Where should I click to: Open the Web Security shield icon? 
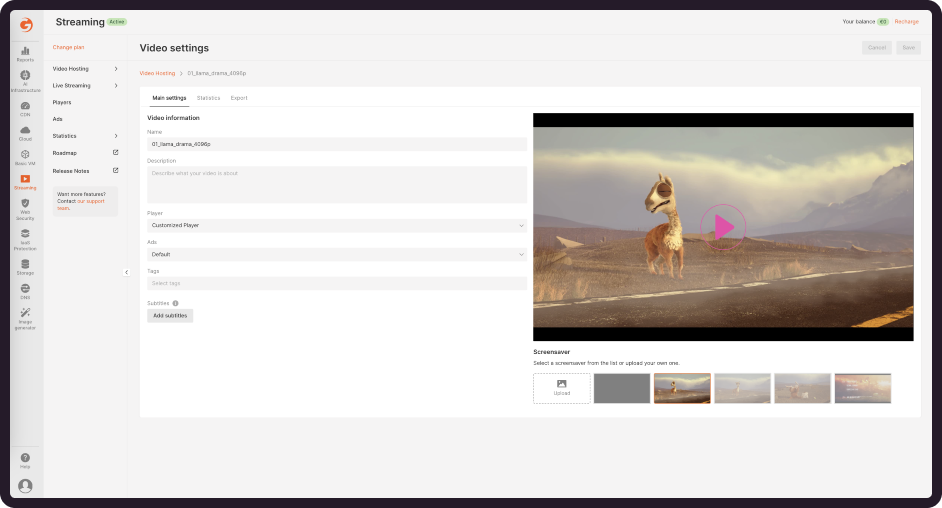[x=25, y=203]
